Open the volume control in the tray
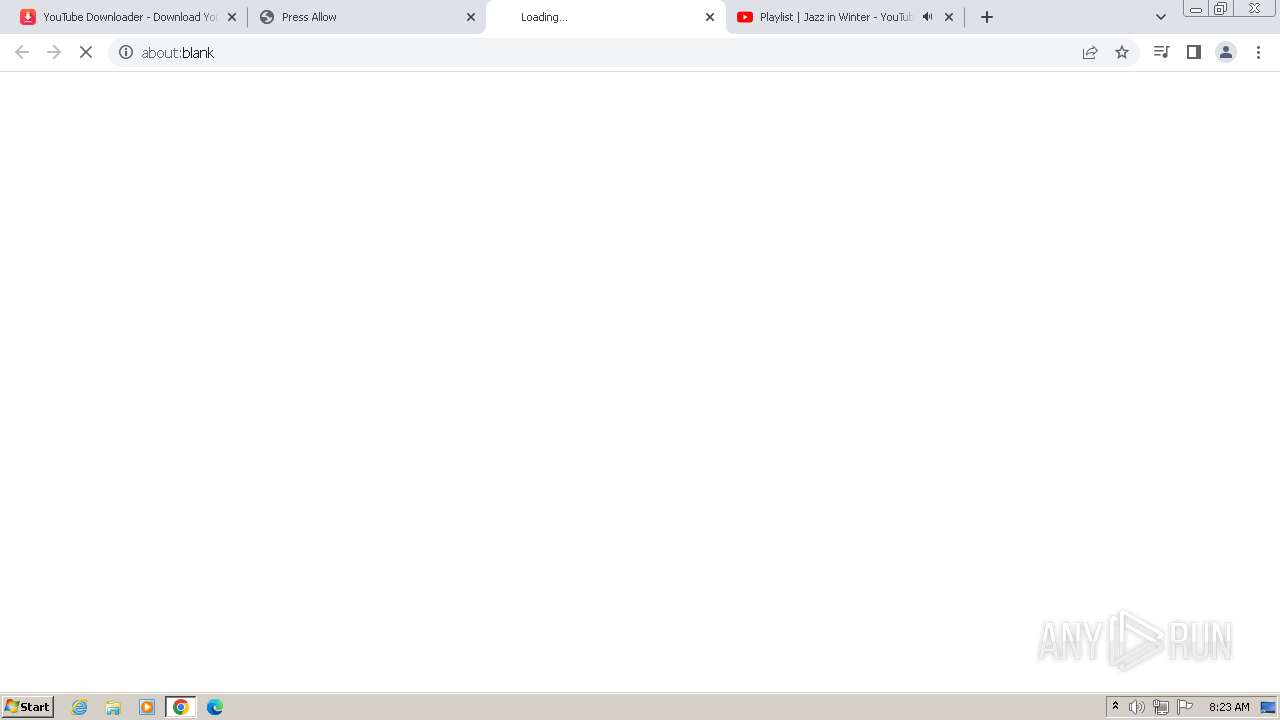The height and width of the screenshot is (720, 1280). tap(1137, 707)
